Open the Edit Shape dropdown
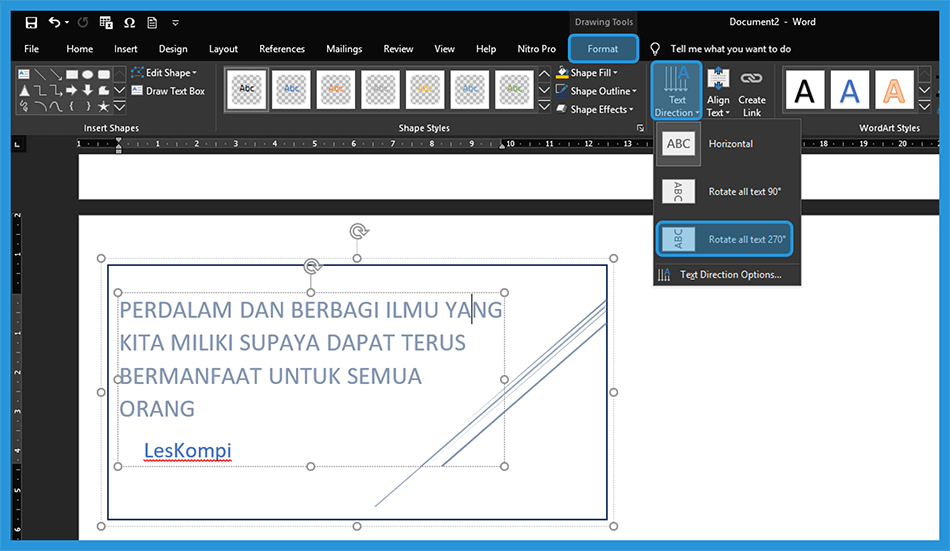 164,73
